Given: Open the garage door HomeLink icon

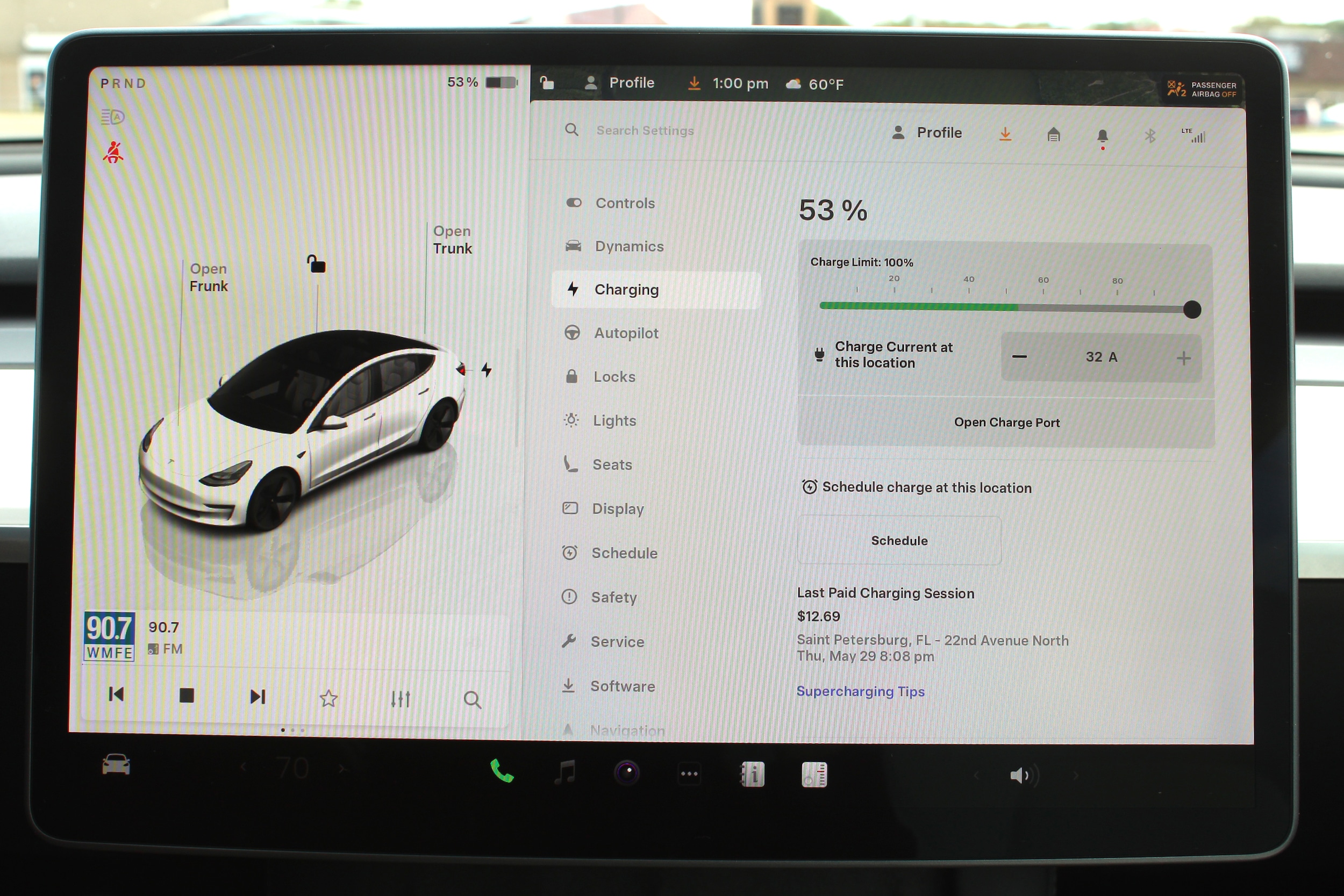Looking at the screenshot, I should point(1054,135).
